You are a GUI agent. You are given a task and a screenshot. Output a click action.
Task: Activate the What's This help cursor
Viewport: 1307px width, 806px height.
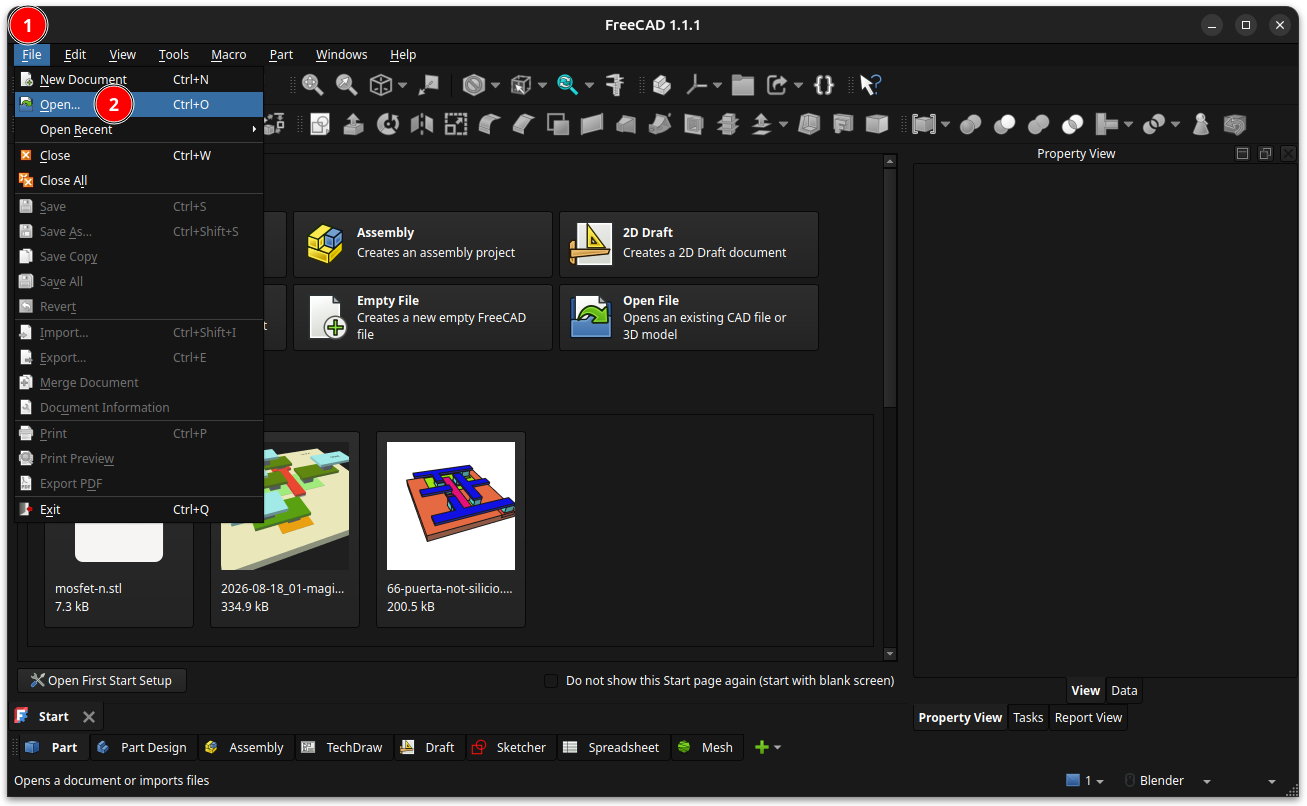(870, 85)
